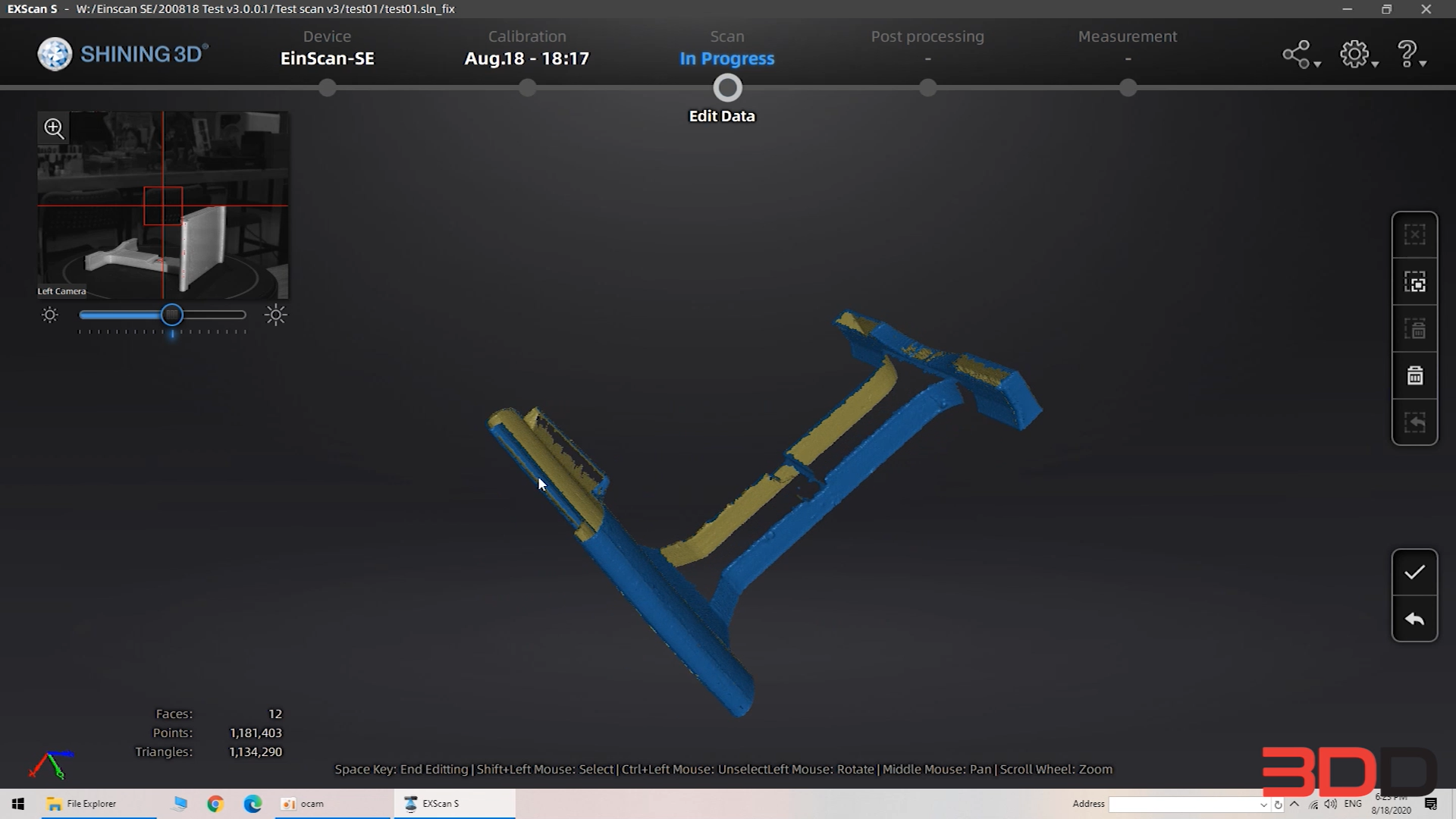Click the dim brightness sun icon

pyautogui.click(x=50, y=315)
